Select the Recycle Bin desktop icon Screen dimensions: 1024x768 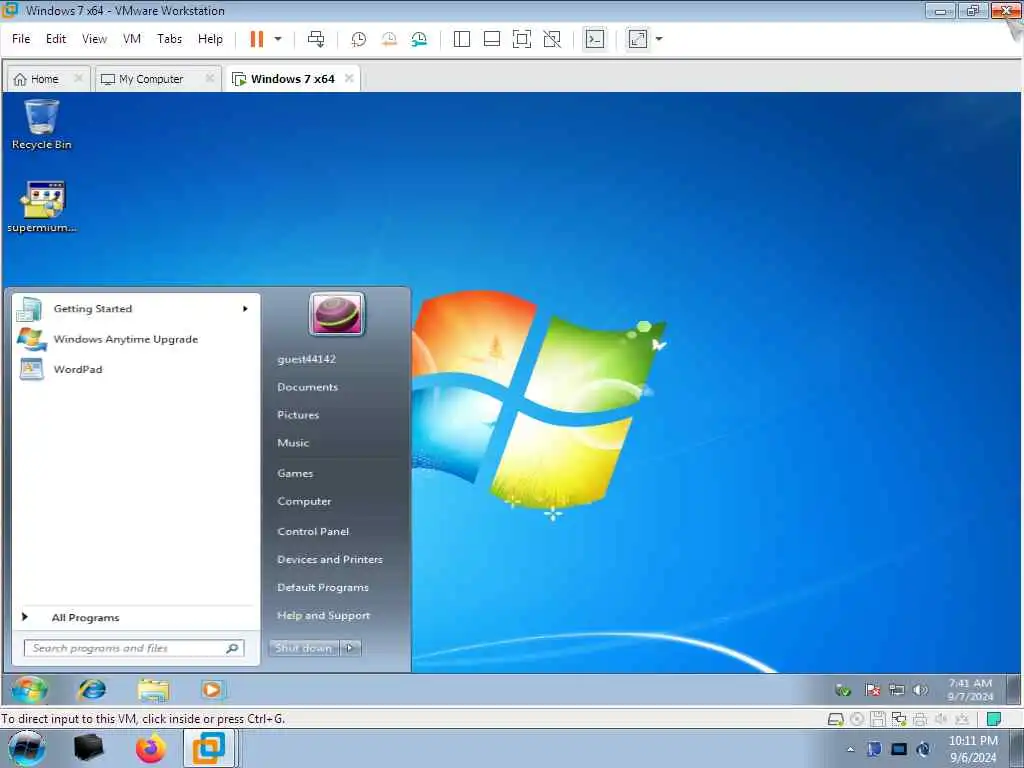[x=42, y=125]
